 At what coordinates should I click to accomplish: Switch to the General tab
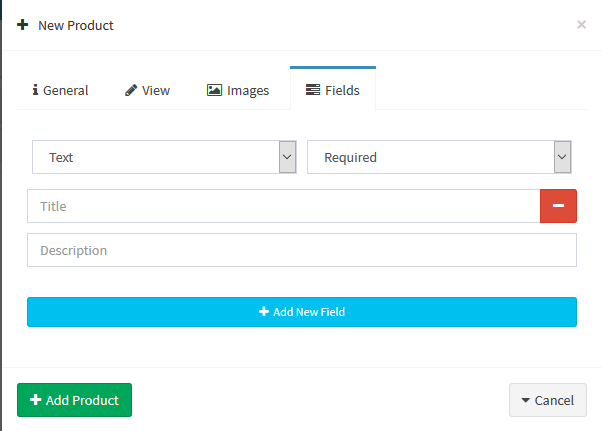(60, 90)
